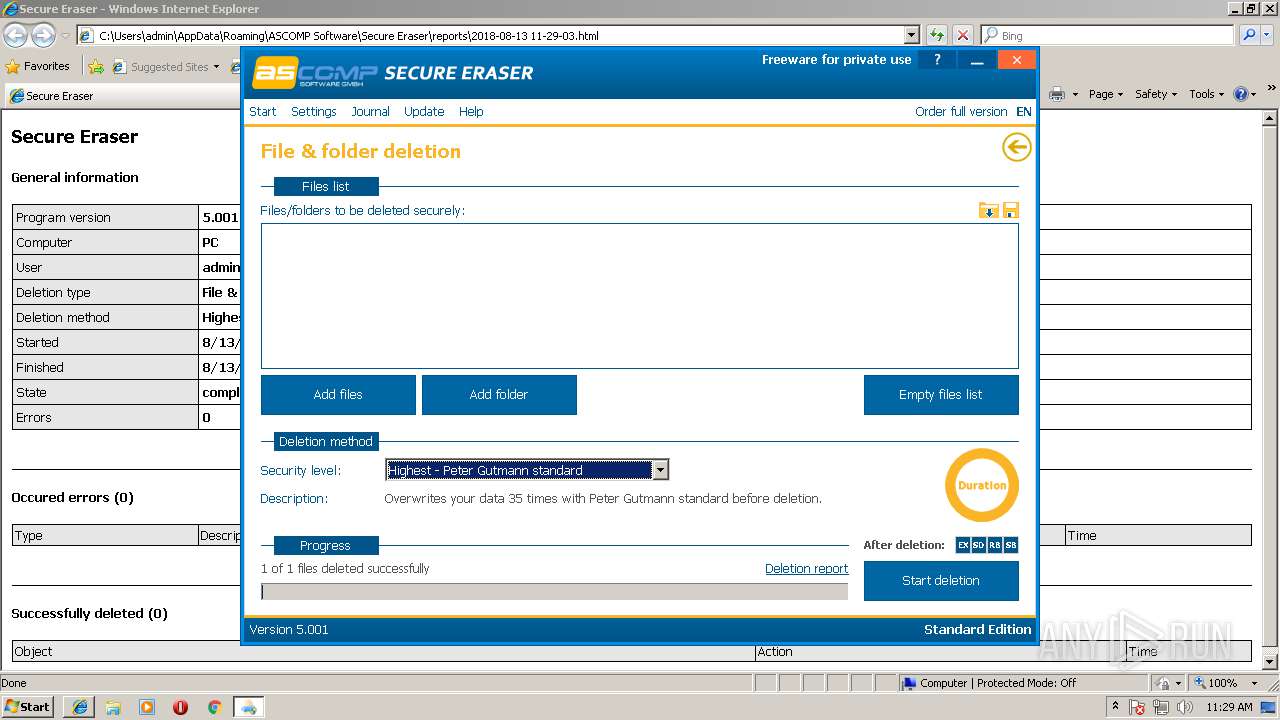Open the Help menu in Secure Eraser
1280x720 pixels.
point(471,111)
